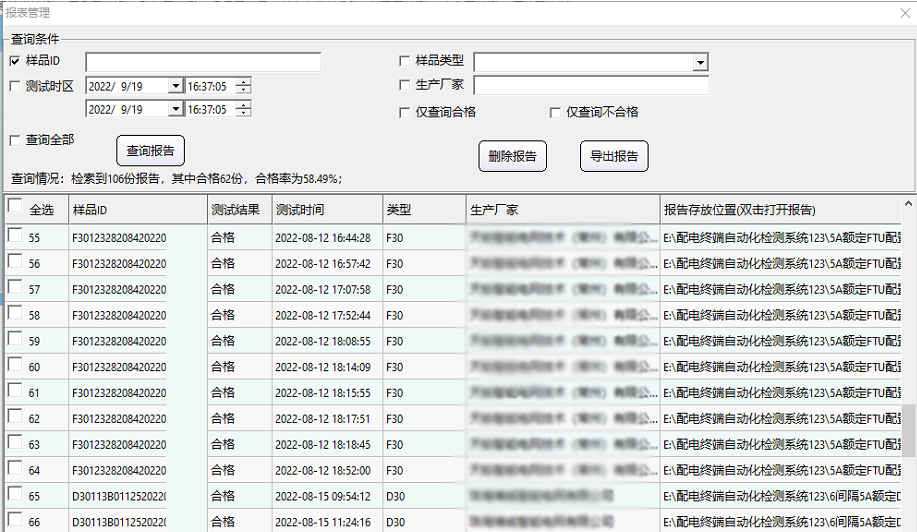Click the 样品ID text input field
This screenshot has height=532, width=917.
(203, 63)
